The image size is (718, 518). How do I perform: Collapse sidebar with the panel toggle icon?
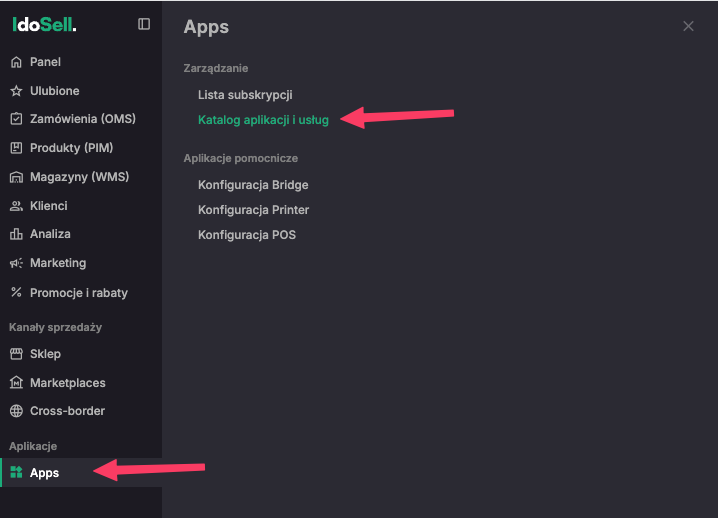(144, 24)
